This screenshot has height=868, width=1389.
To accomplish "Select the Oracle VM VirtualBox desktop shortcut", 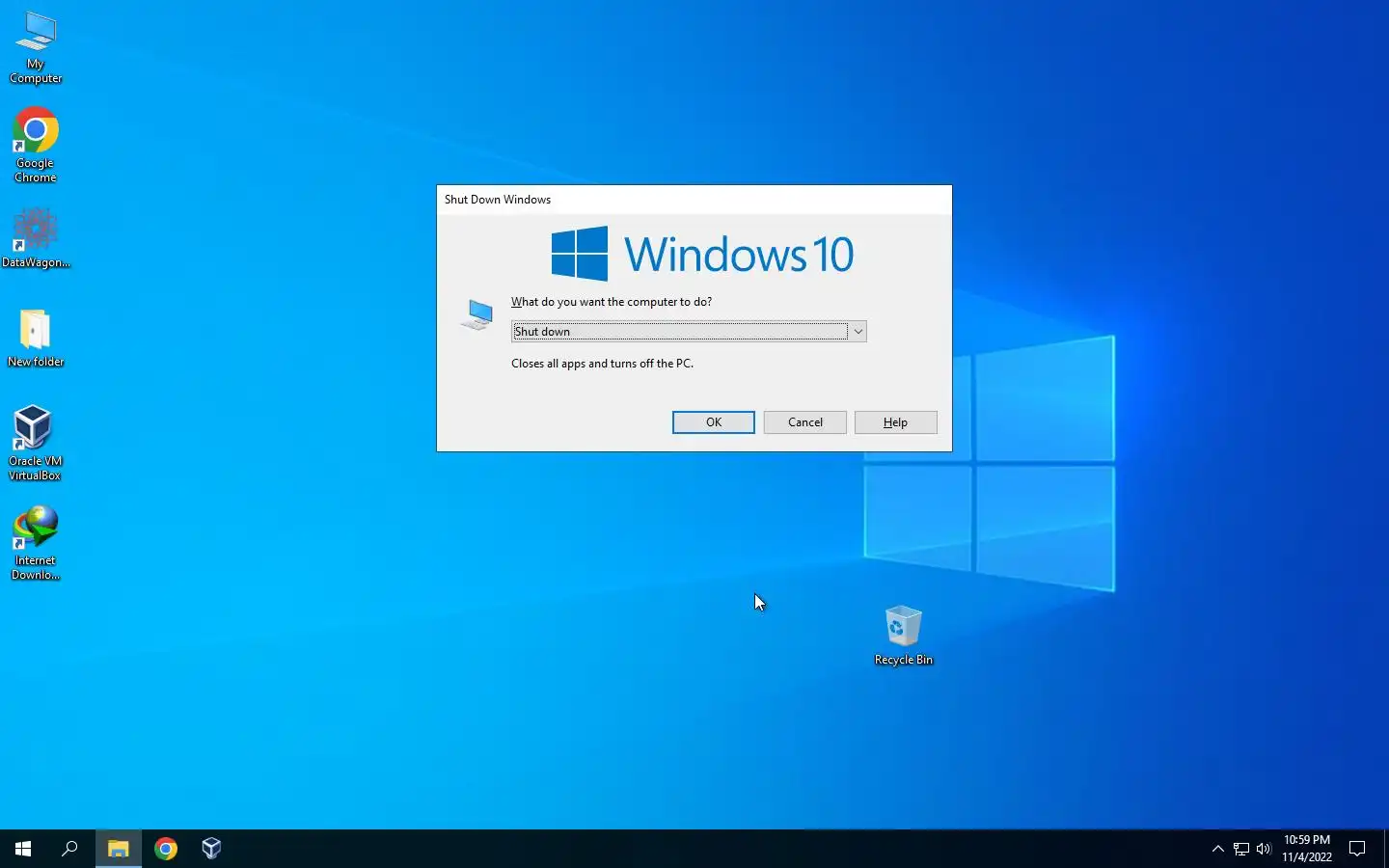I will [36, 443].
